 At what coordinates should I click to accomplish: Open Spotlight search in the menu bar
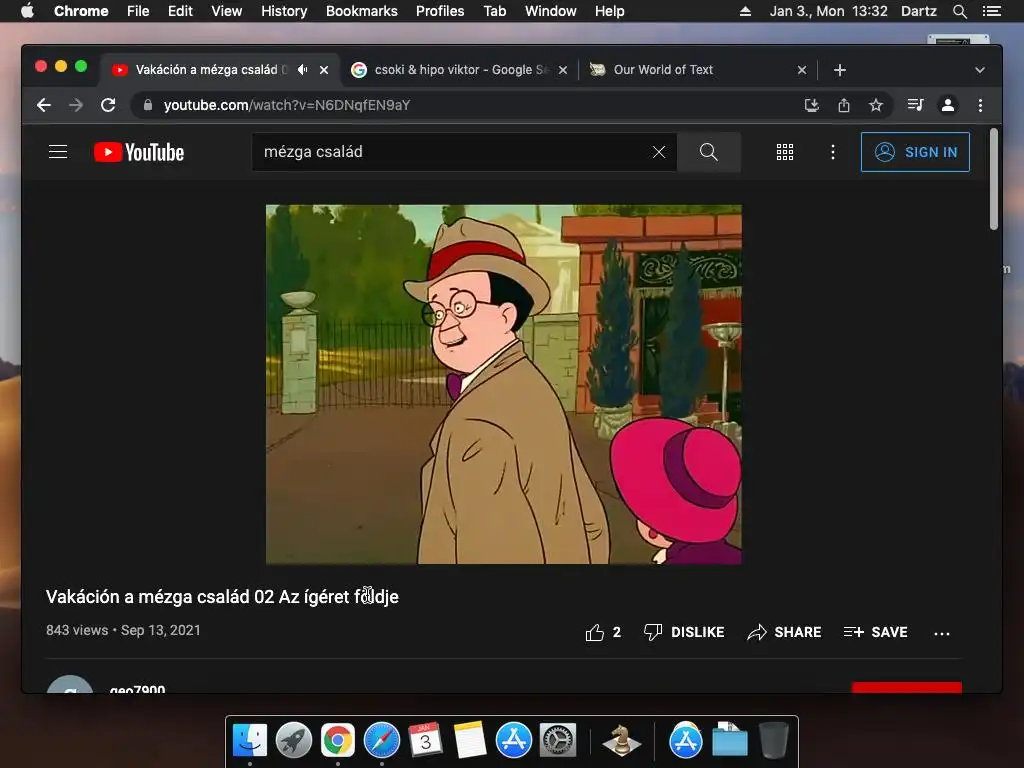coord(959,11)
